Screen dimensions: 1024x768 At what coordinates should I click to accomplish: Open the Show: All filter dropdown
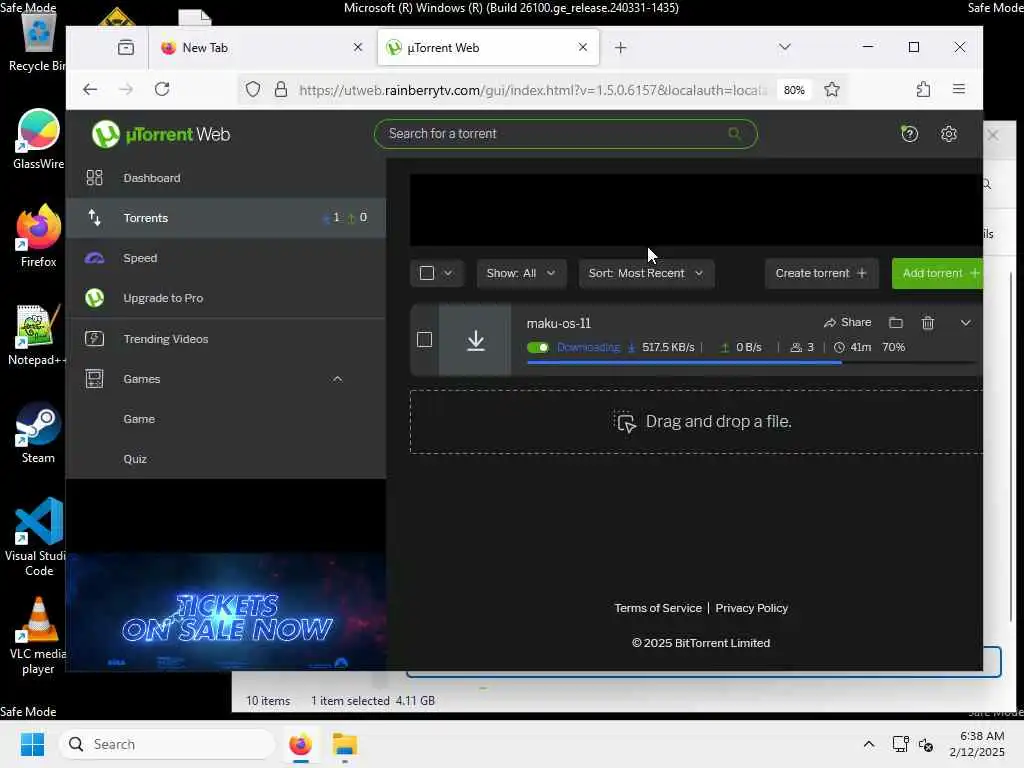click(520, 273)
